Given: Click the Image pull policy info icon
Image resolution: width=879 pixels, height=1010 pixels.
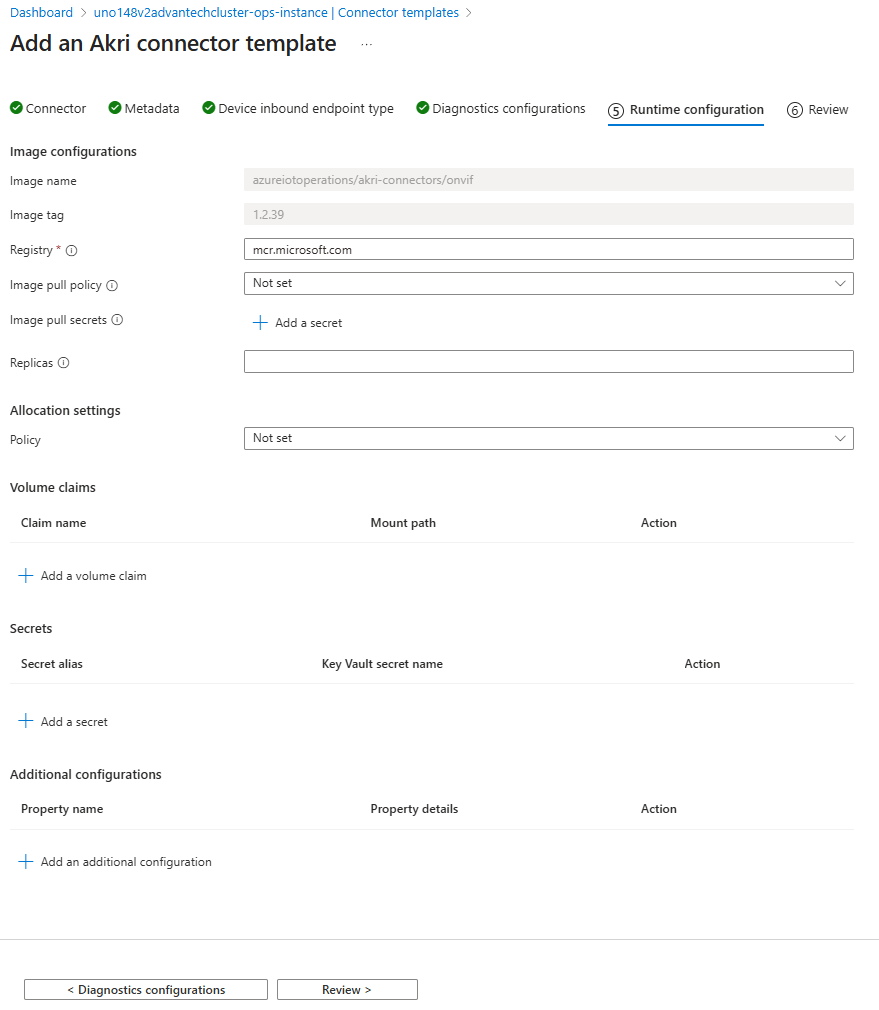Looking at the screenshot, I should (112, 285).
